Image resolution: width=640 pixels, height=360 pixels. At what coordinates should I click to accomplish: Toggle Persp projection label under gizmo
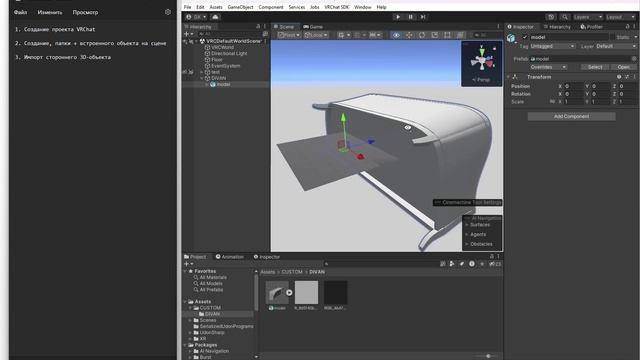click(x=482, y=80)
